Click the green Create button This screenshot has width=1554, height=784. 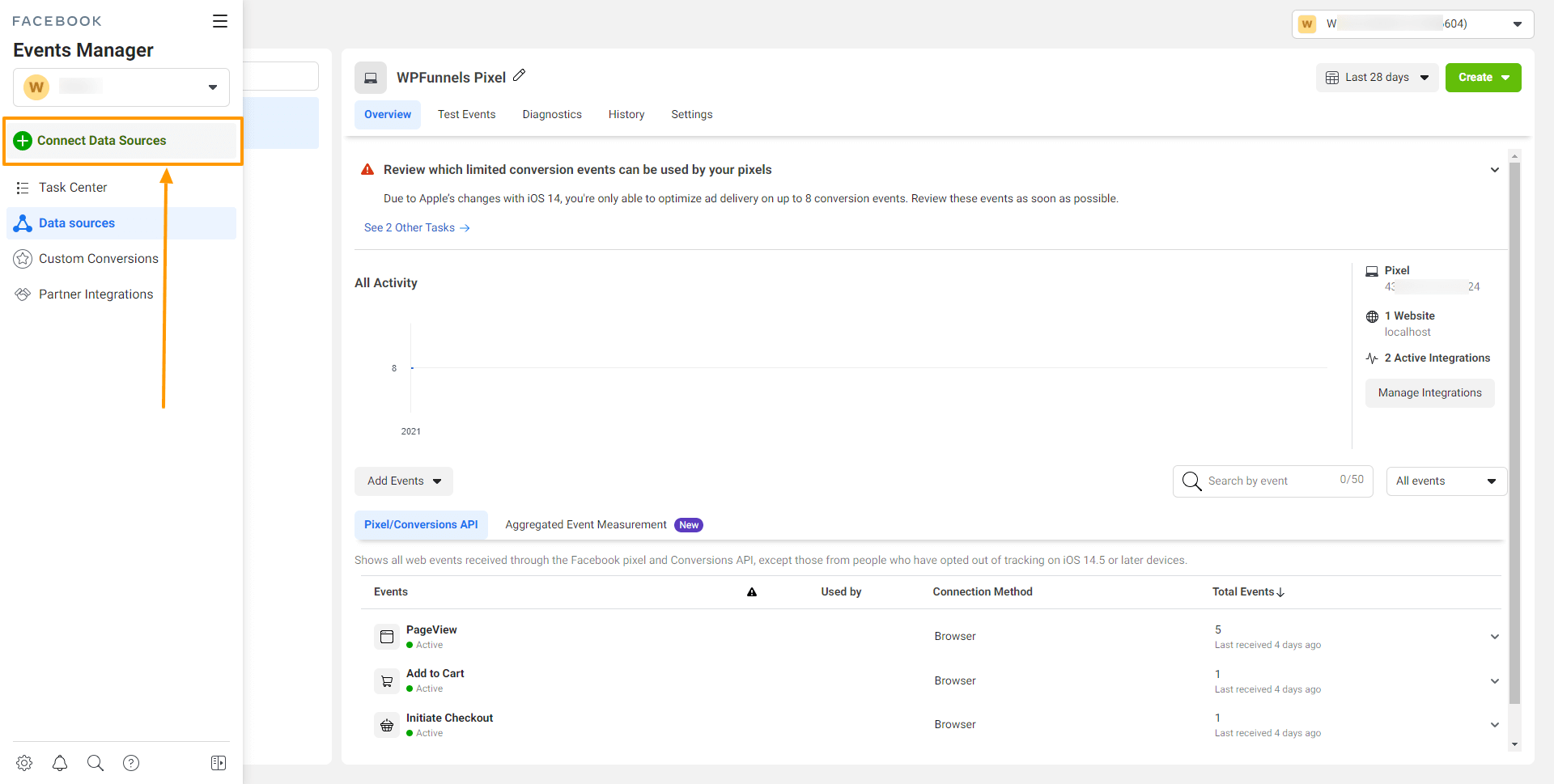point(1484,78)
